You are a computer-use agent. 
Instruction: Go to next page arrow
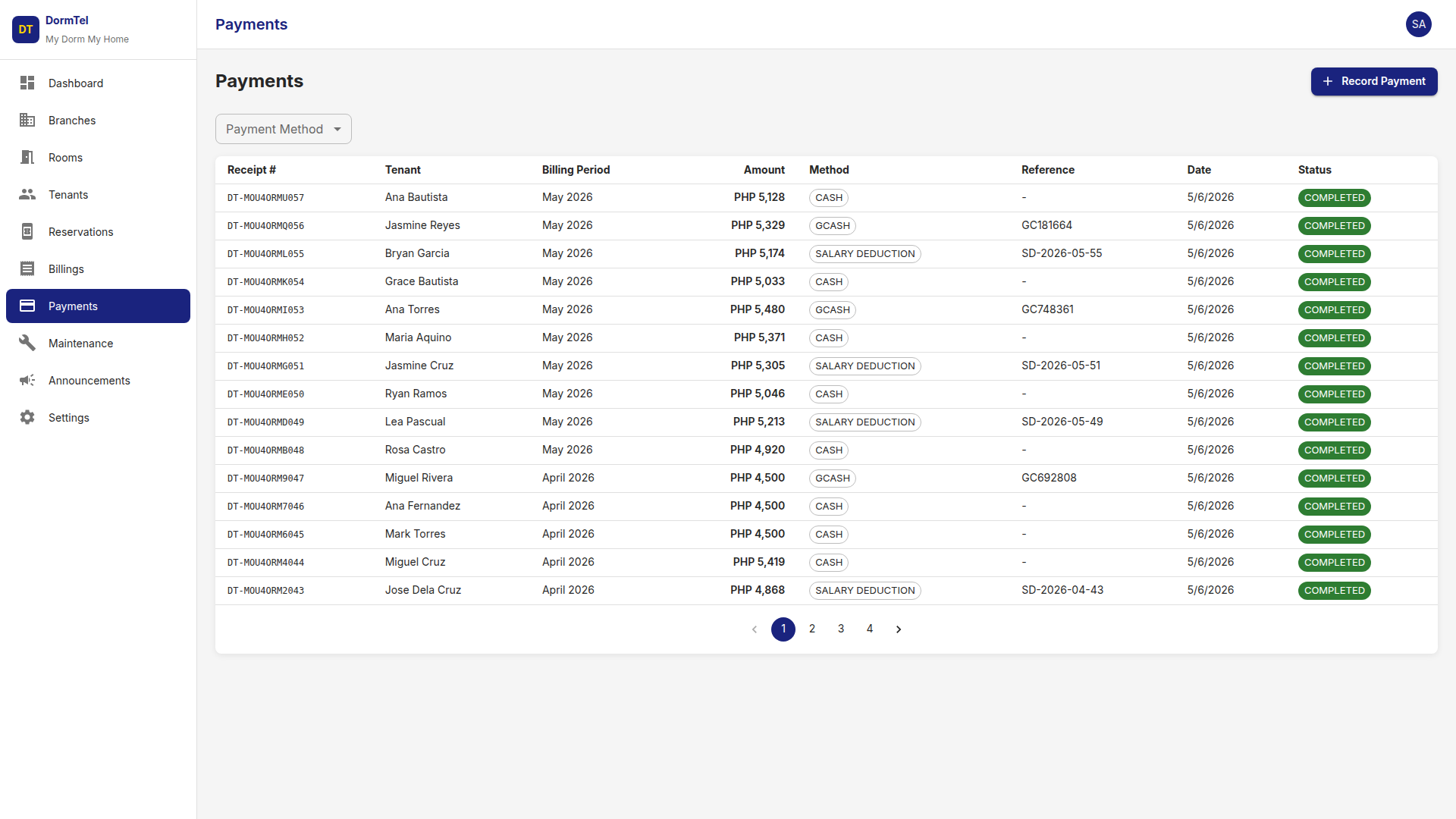(899, 629)
